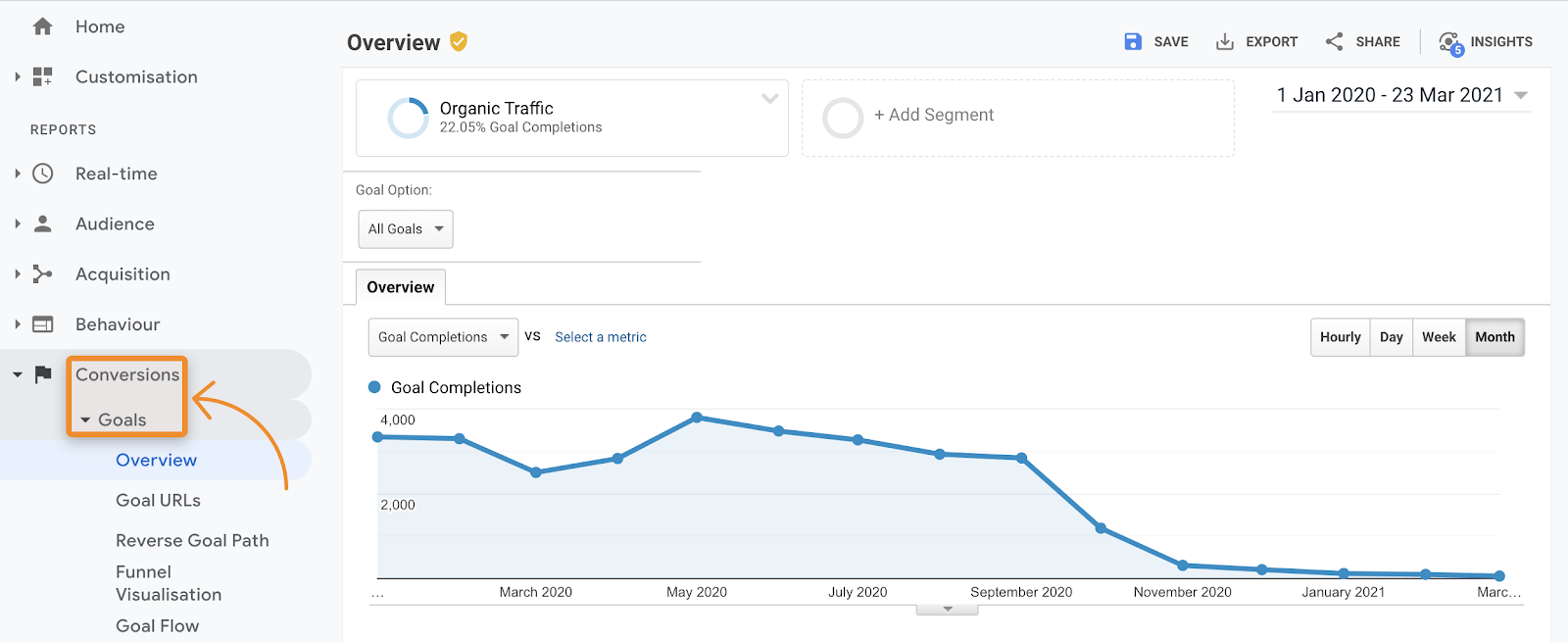Choose Hourly chart granularity
The height and width of the screenshot is (642, 1568).
pyautogui.click(x=1340, y=337)
